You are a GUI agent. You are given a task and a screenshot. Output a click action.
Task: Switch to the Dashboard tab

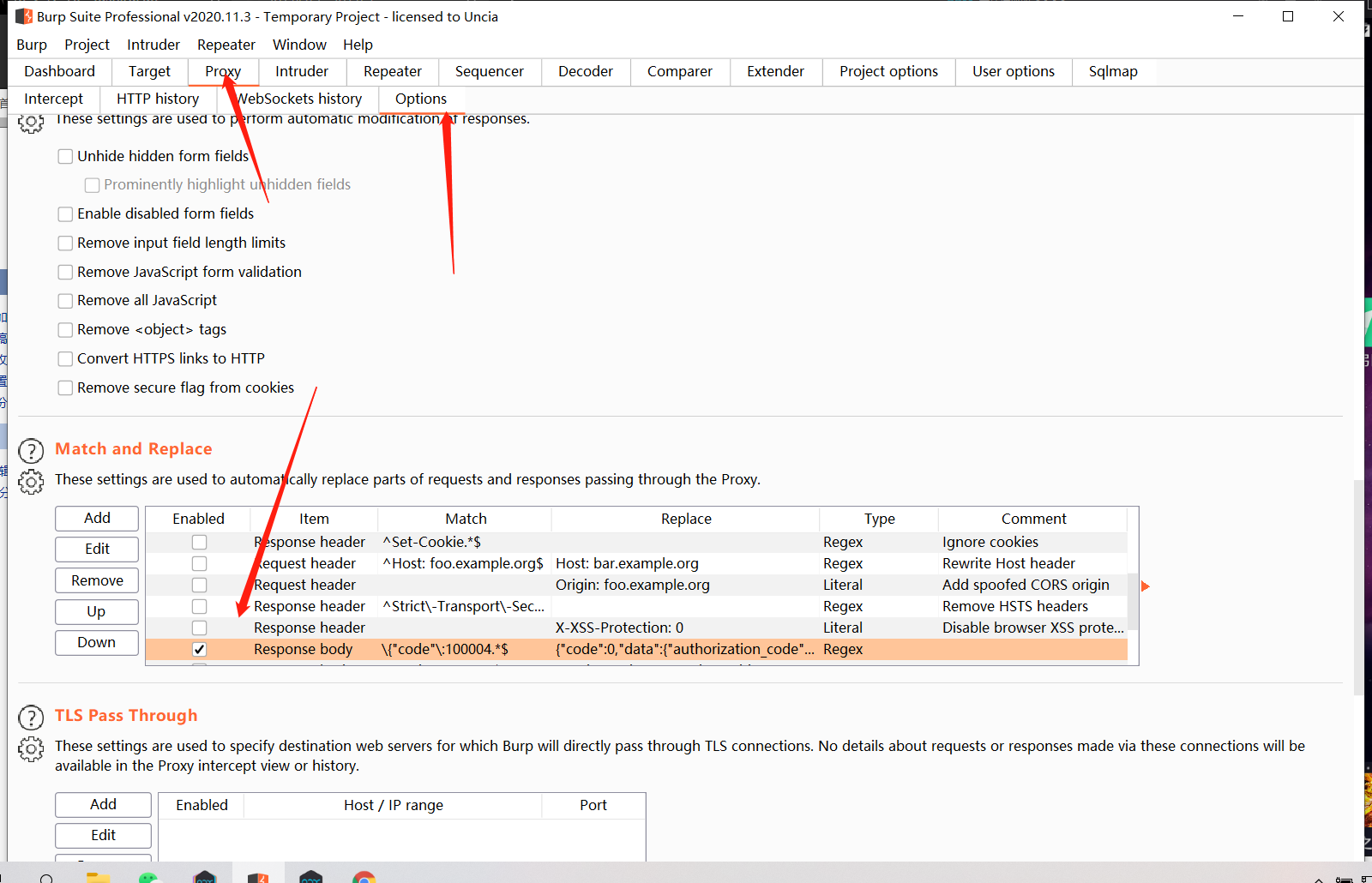click(60, 71)
